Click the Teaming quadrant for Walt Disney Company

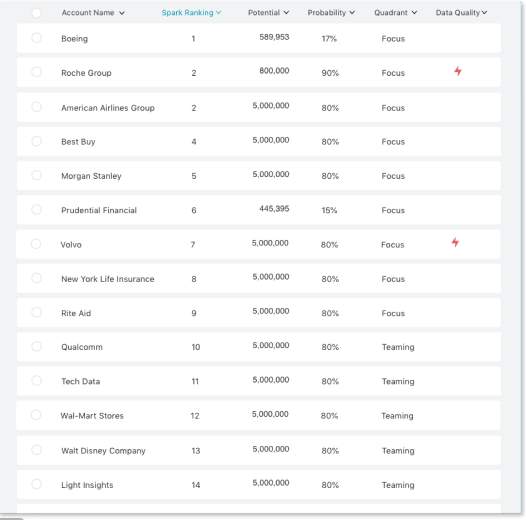coord(398,451)
